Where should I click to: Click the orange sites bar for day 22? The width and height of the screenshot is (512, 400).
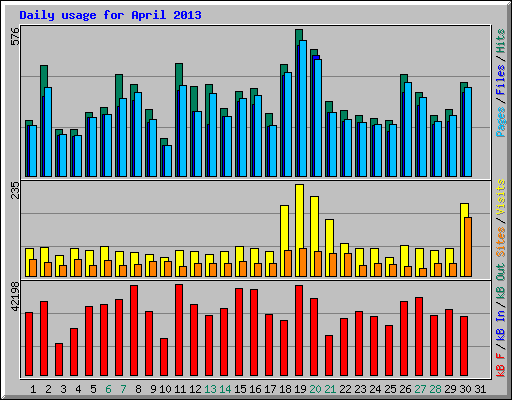click(348, 265)
